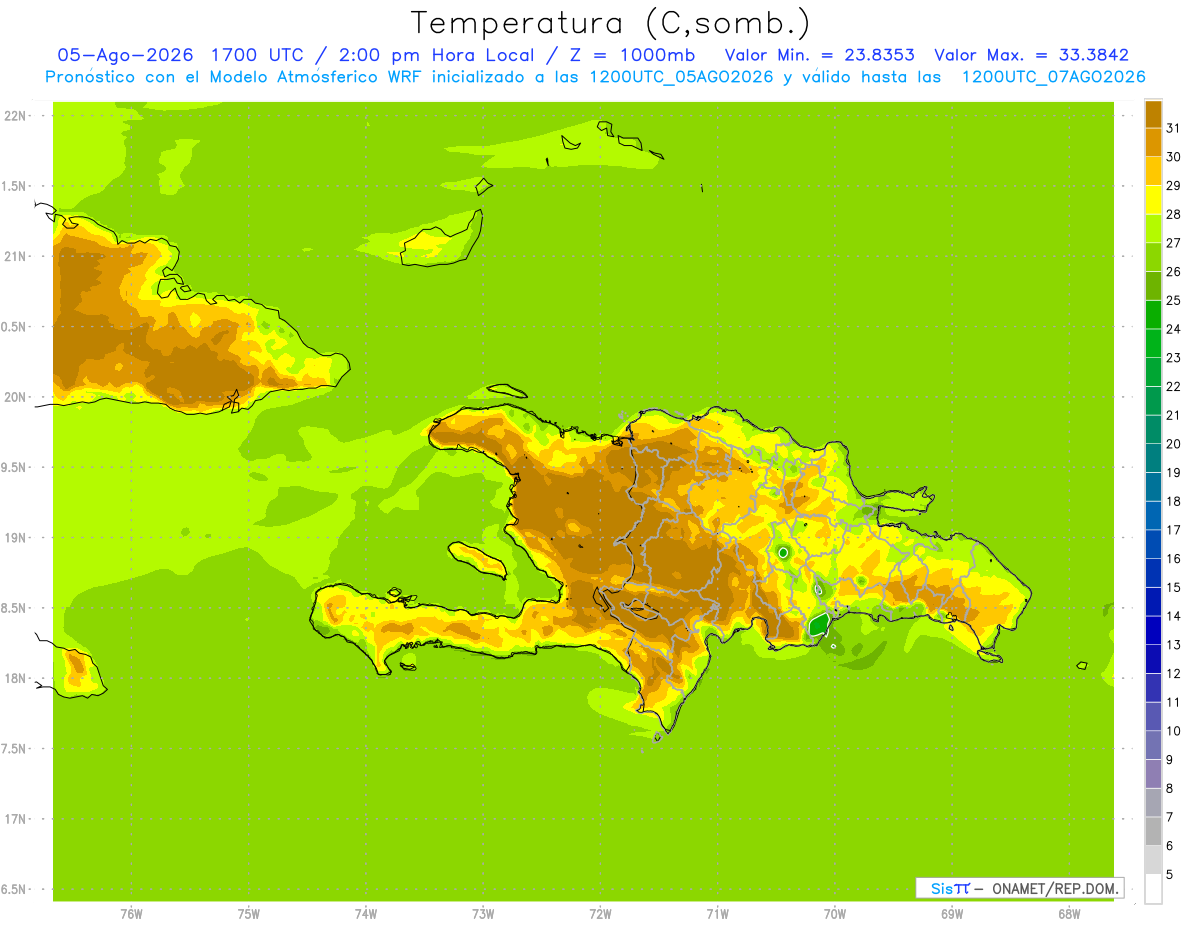This screenshot has height=927, width=1200.
Task: Click the "73W" longitude label
Action: (x=483, y=914)
